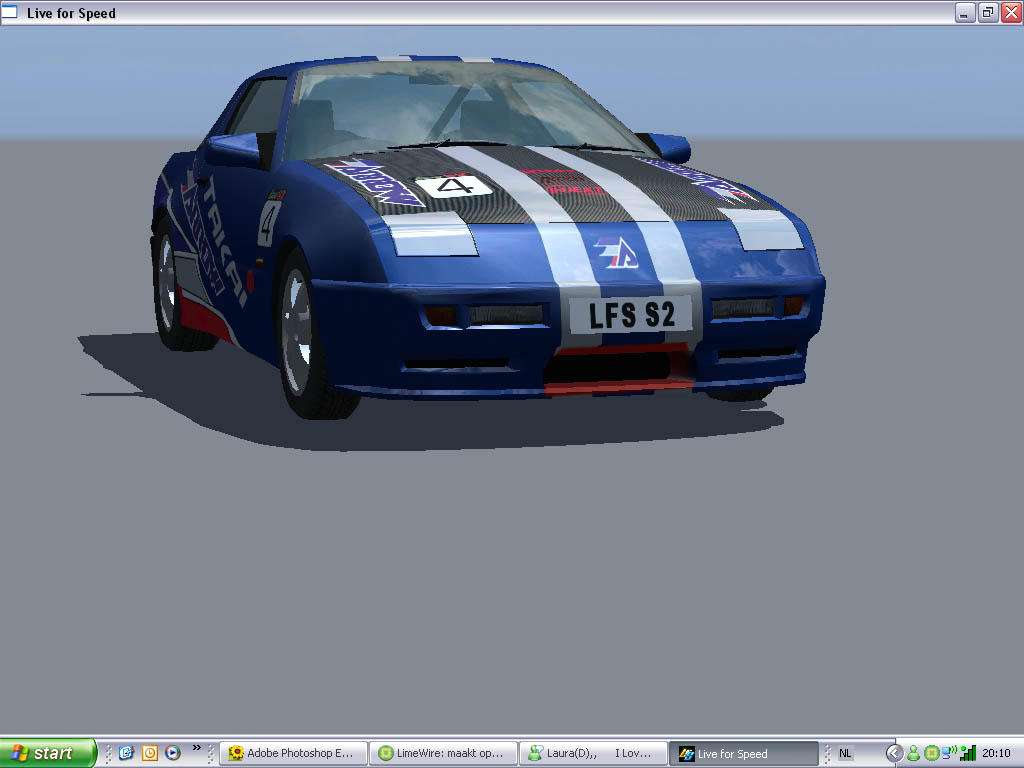Open the green signal strength tray icon

968,753
